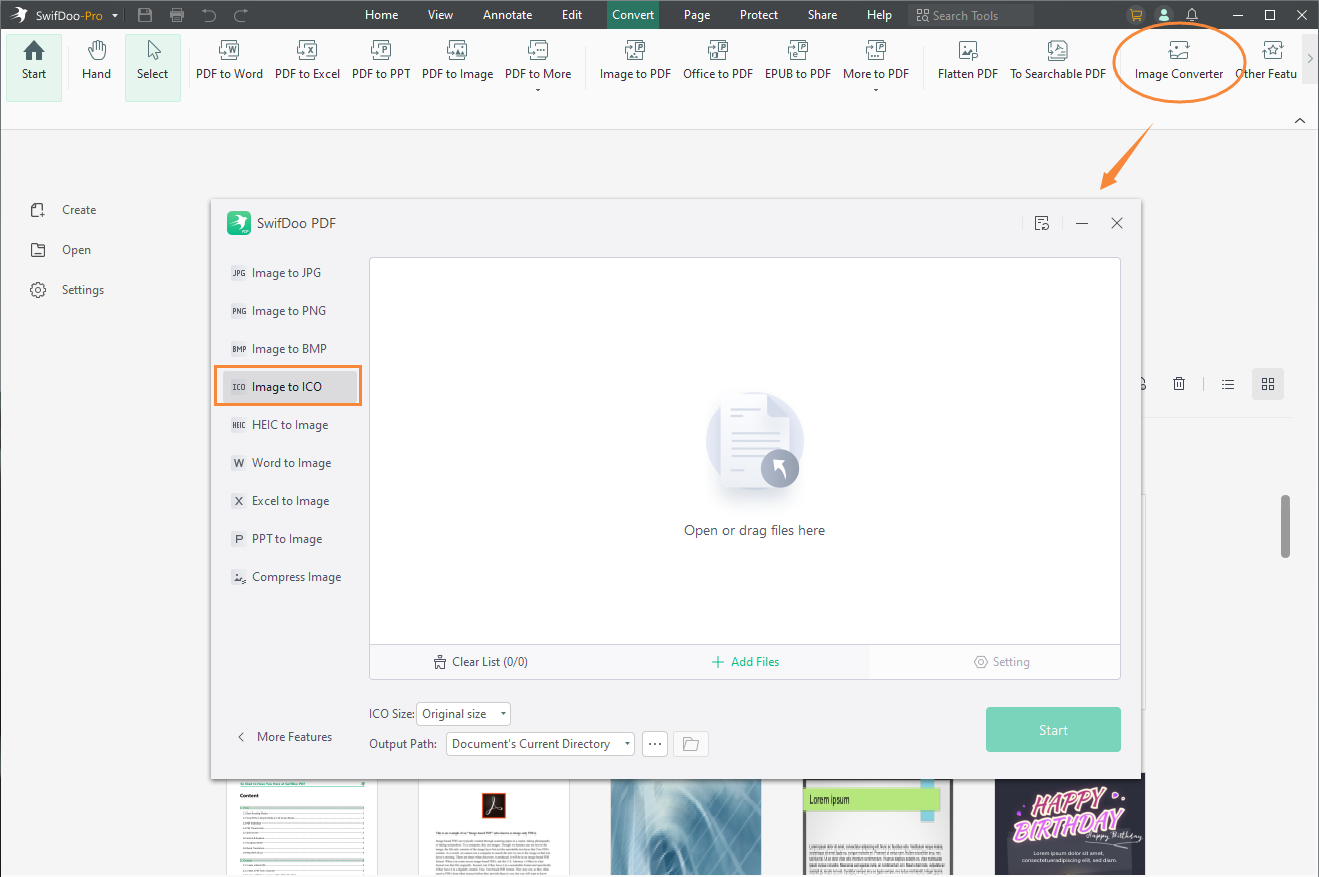Click the shopping cart icon
The height and width of the screenshot is (877, 1319).
(1135, 15)
